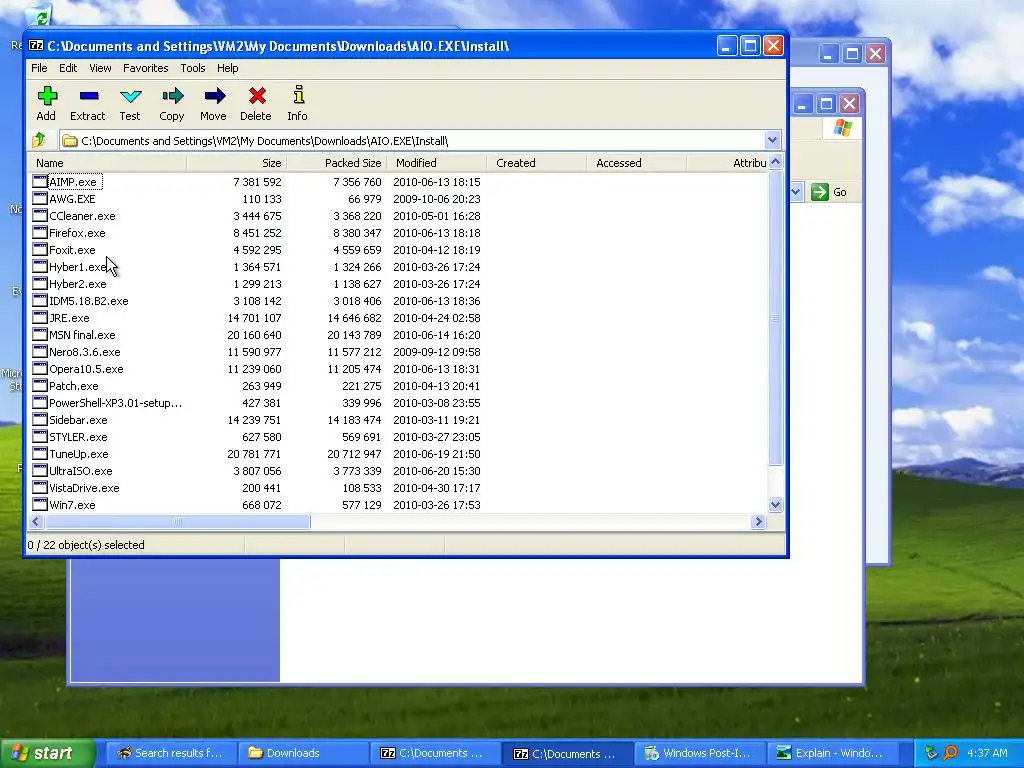Click the Test toolbar icon
The image size is (1024, 768).
(131, 96)
